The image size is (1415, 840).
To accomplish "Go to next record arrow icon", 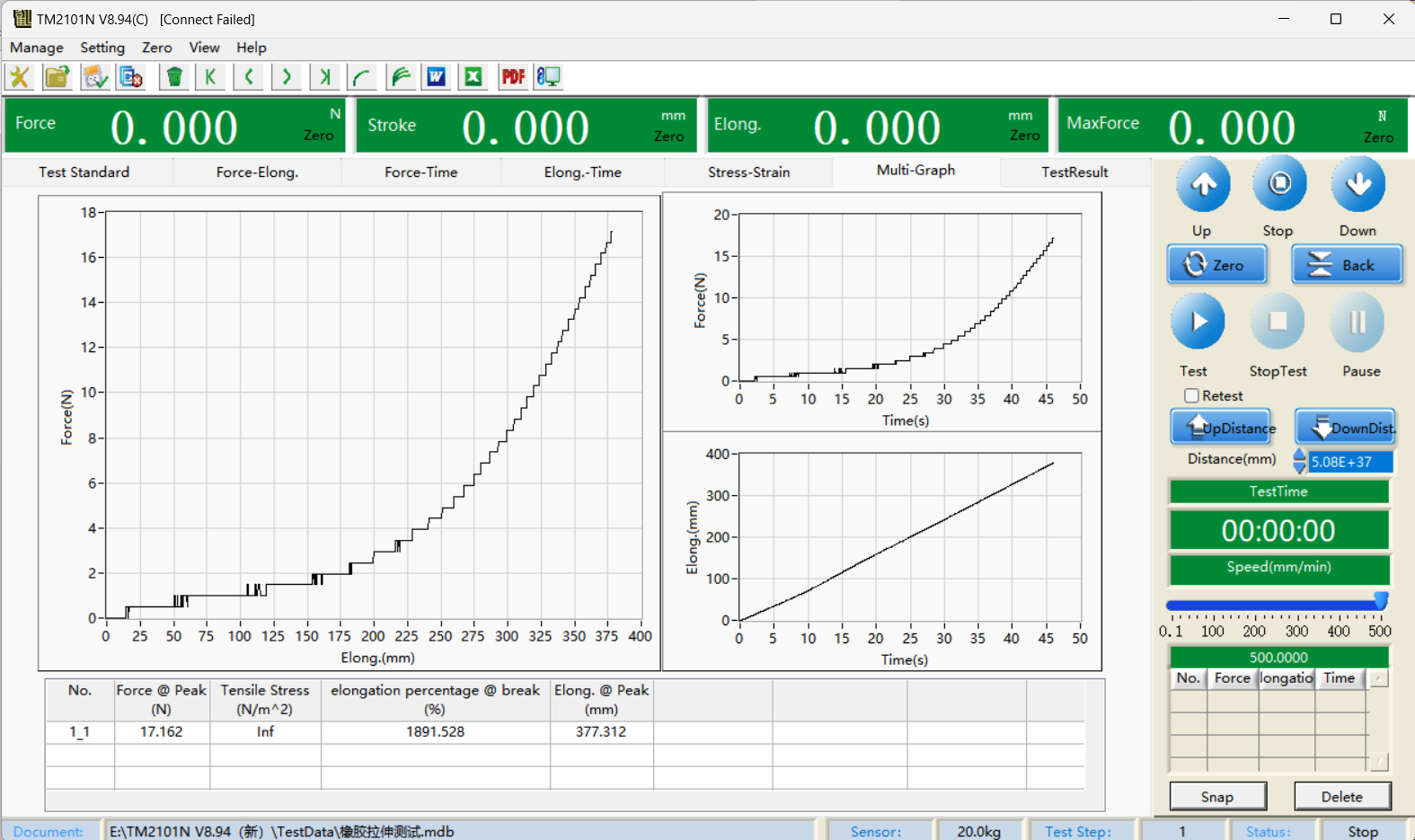I will pyautogui.click(x=287, y=77).
